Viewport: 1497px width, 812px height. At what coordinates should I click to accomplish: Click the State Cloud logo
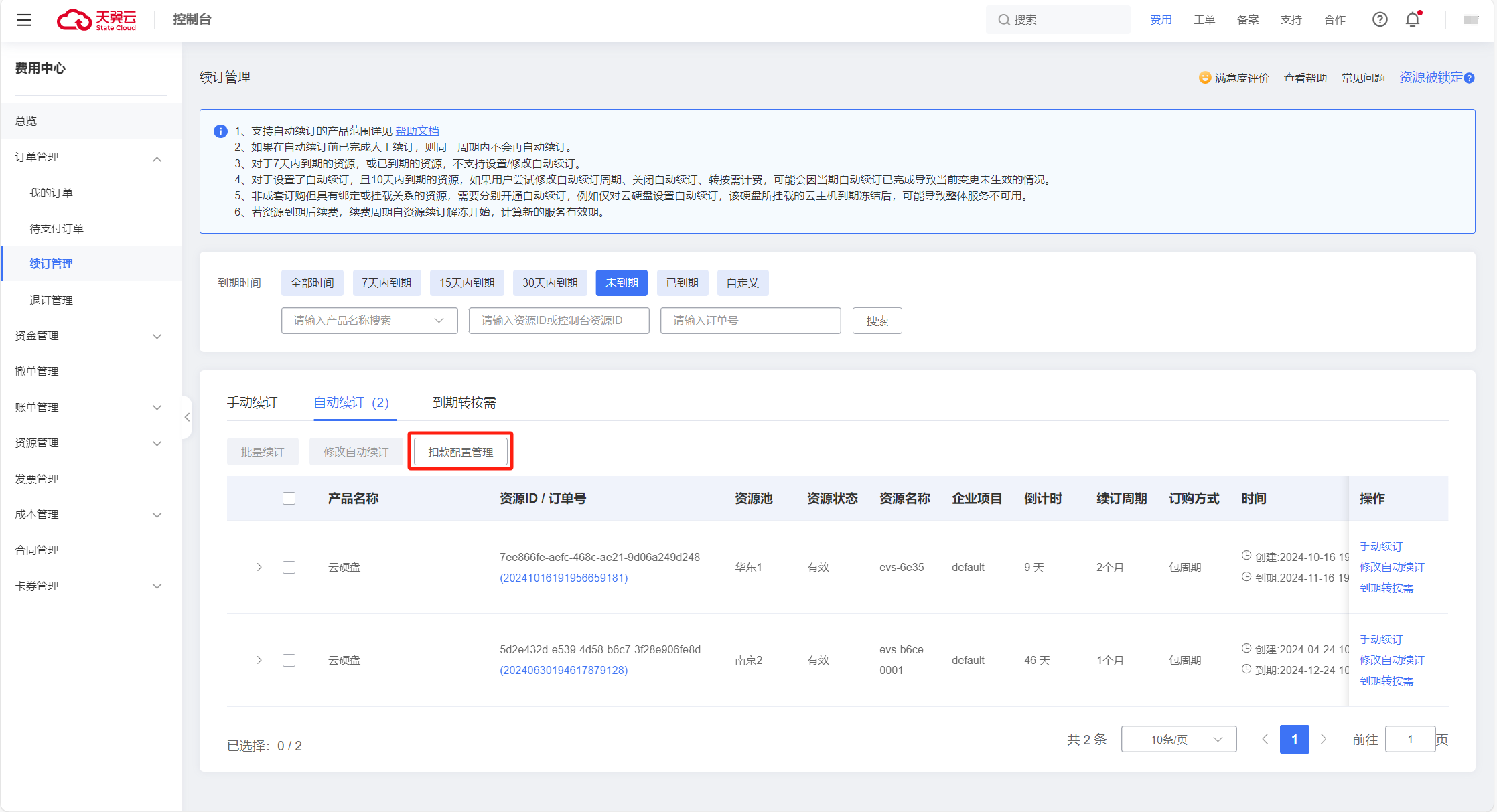pos(97,20)
